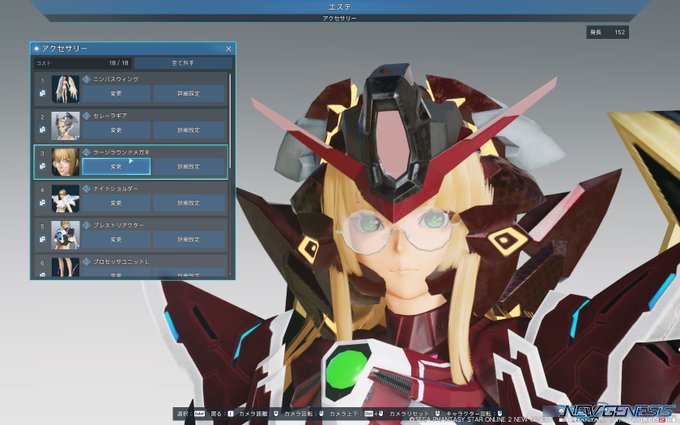The image size is (680, 425).
Task: Select the ニンバスウィング wings thumbnail
Action: (x=65, y=89)
